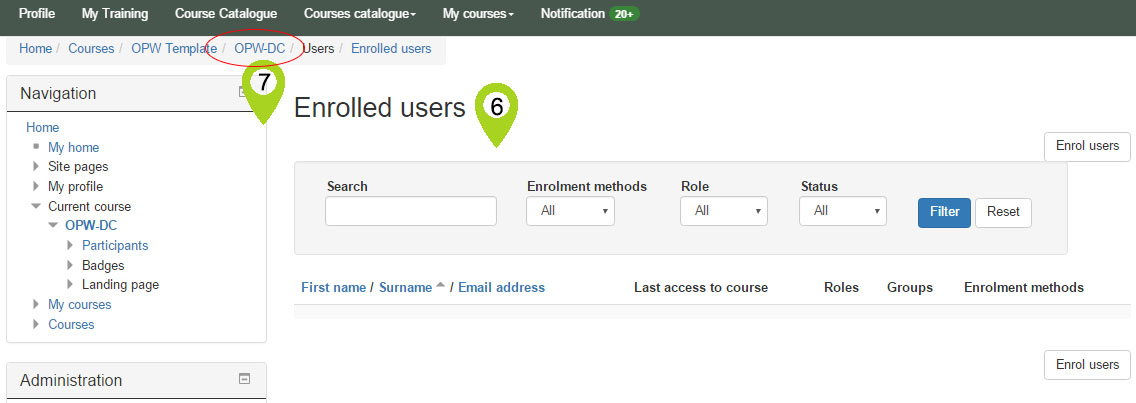Viewport: 1136px width, 403px height.
Task: Sort by First name column link
Action: pyautogui.click(x=333, y=287)
